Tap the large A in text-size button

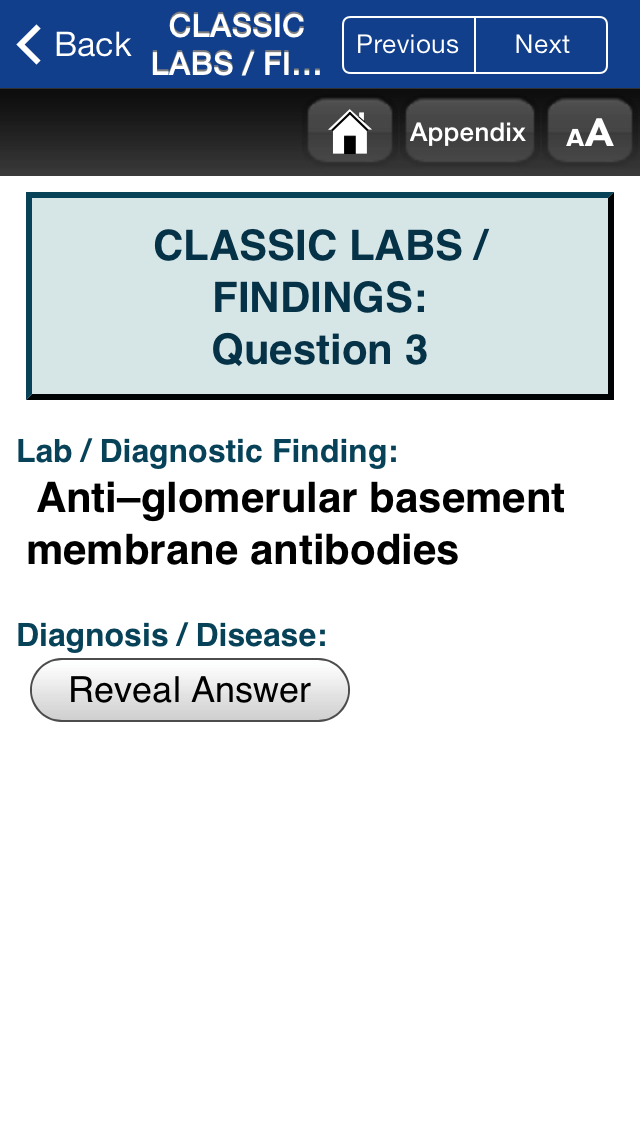[x=600, y=131]
